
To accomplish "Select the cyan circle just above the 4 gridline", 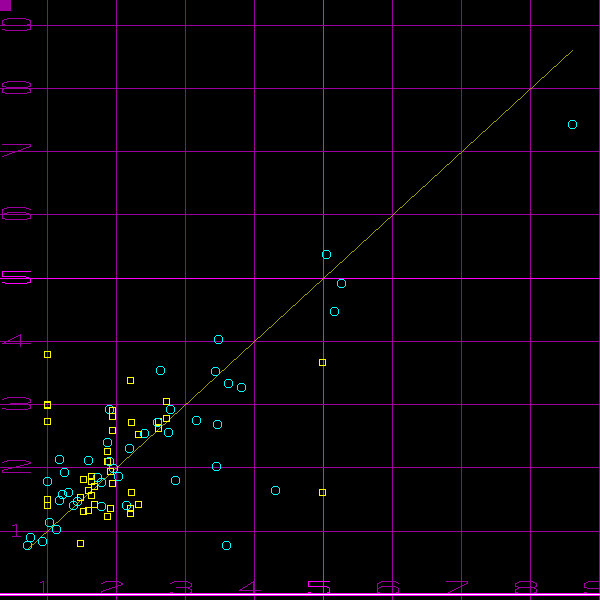I will pyautogui.click(x=218, y=340).
